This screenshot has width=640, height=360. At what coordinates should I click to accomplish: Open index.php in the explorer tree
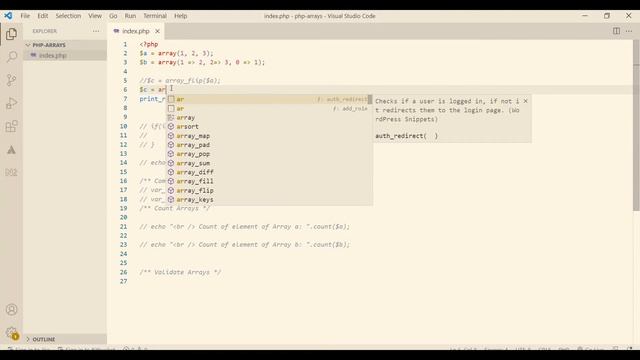point(65,55)
